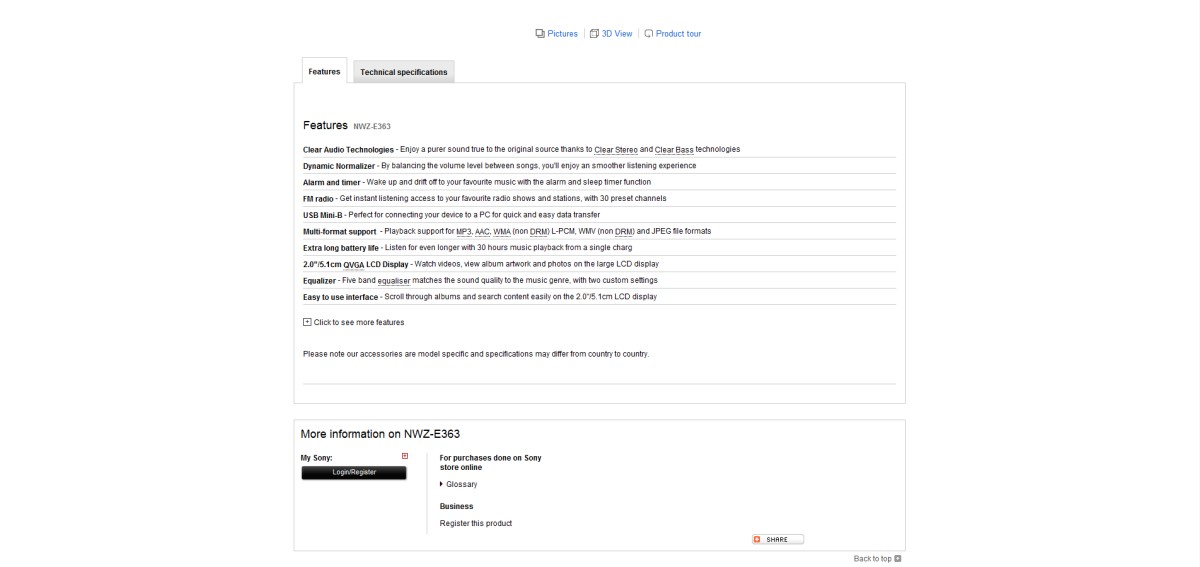The height and width of the screenshot is (567, 1200).
Task: Launch the Product tour link
Action: [678, 33]
